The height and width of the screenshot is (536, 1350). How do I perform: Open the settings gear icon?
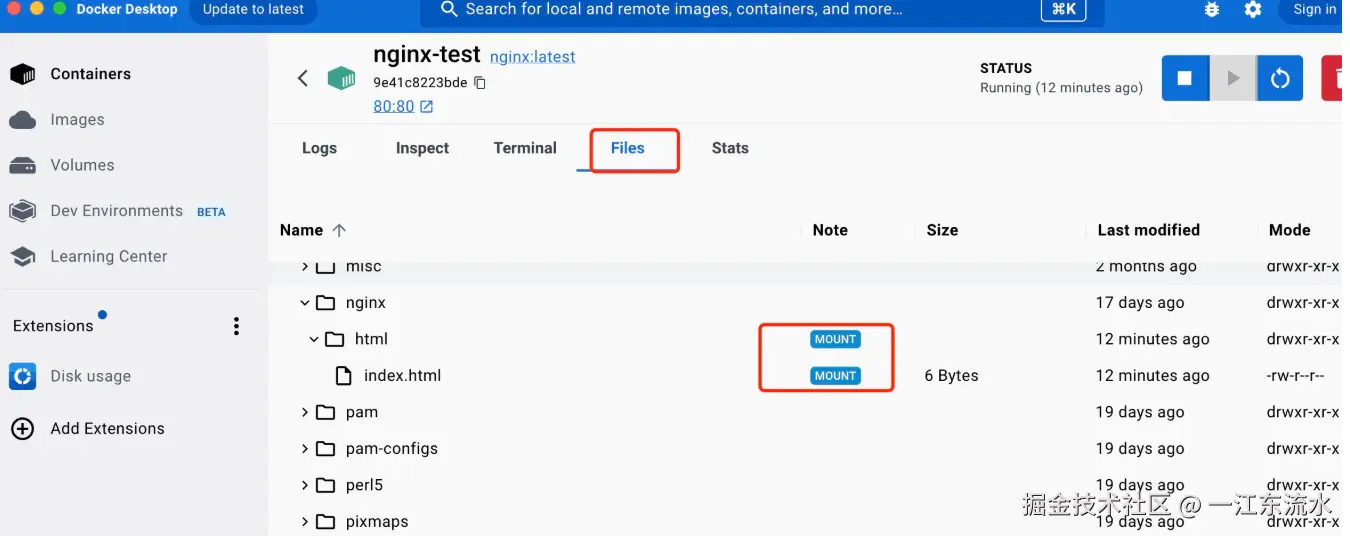1252,10
